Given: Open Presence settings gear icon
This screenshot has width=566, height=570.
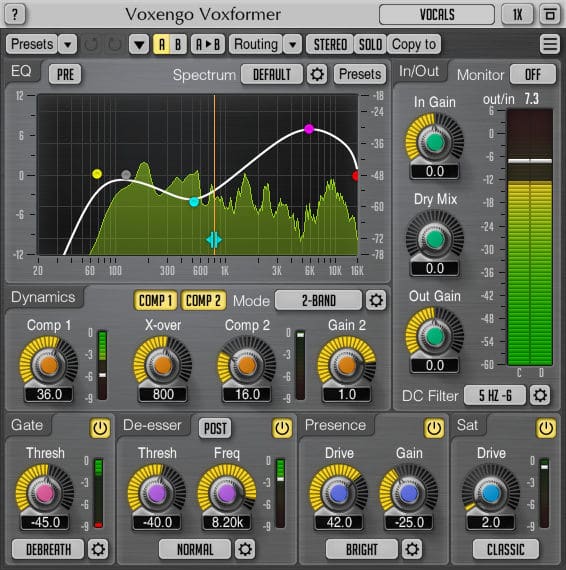Looking at the screenshot, I should [x=412, y=549].
